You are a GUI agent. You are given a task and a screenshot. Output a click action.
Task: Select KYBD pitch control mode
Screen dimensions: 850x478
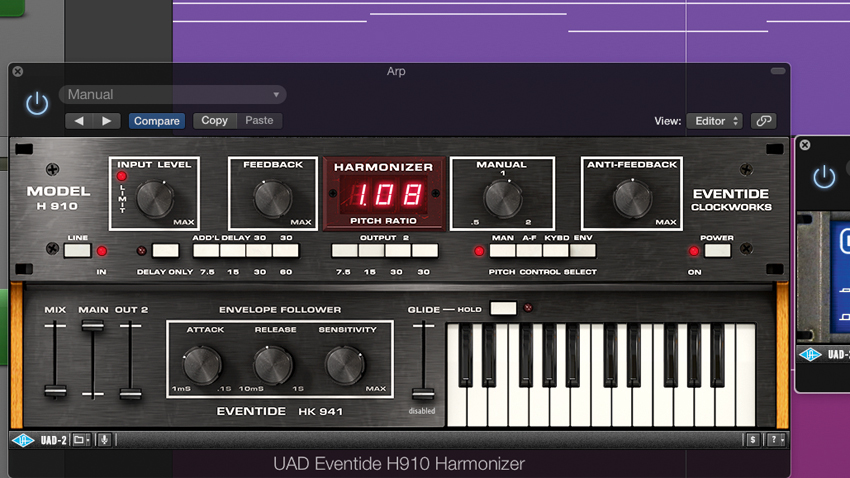[556, 250]
